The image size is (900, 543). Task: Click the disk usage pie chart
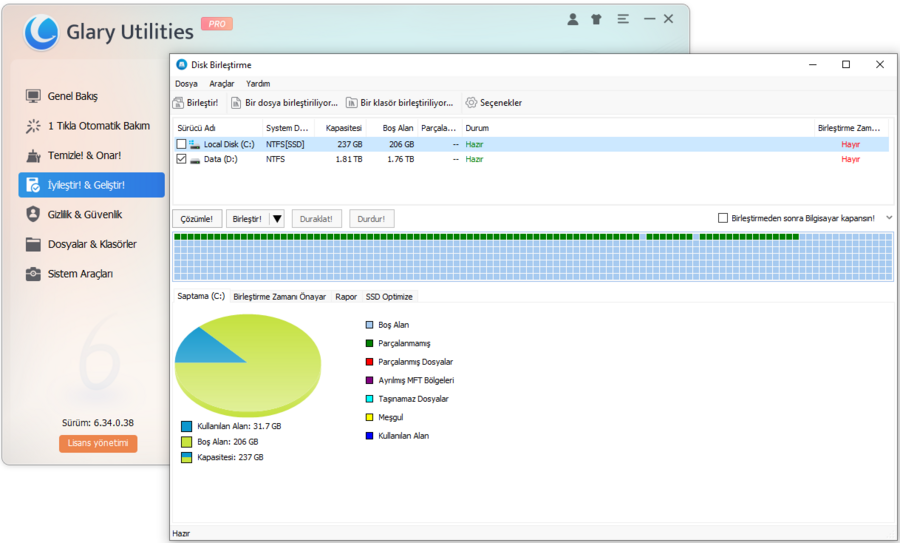248,365
